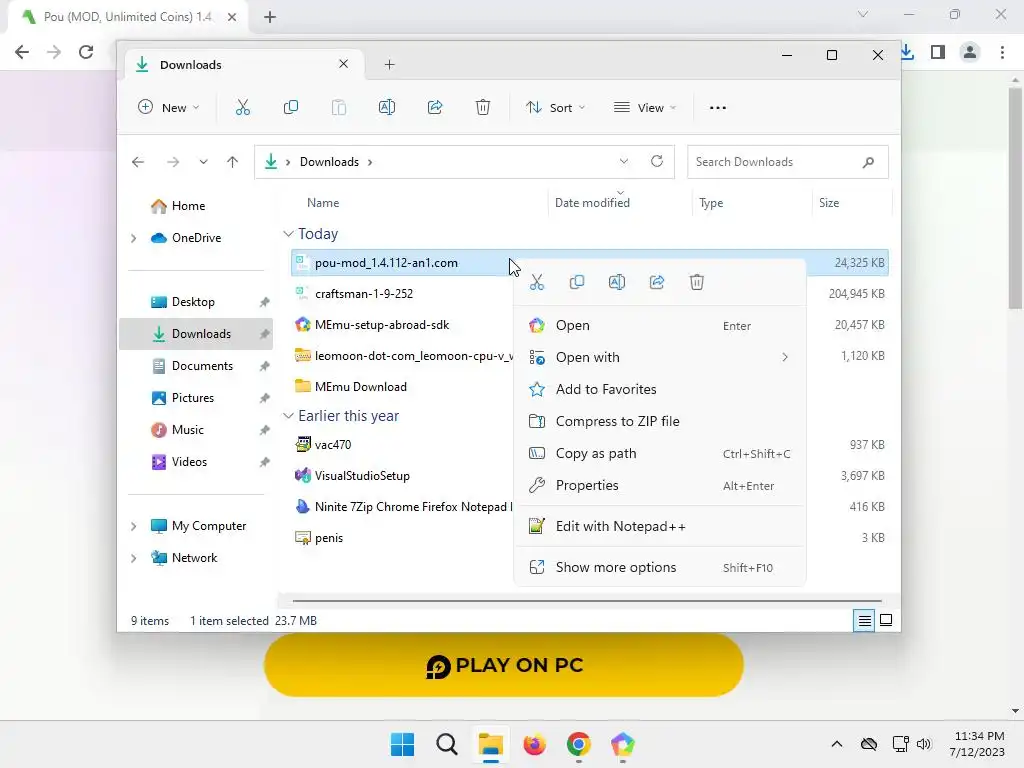
Task: Click the Delete icon in context menu
Action: pos(697,282)
